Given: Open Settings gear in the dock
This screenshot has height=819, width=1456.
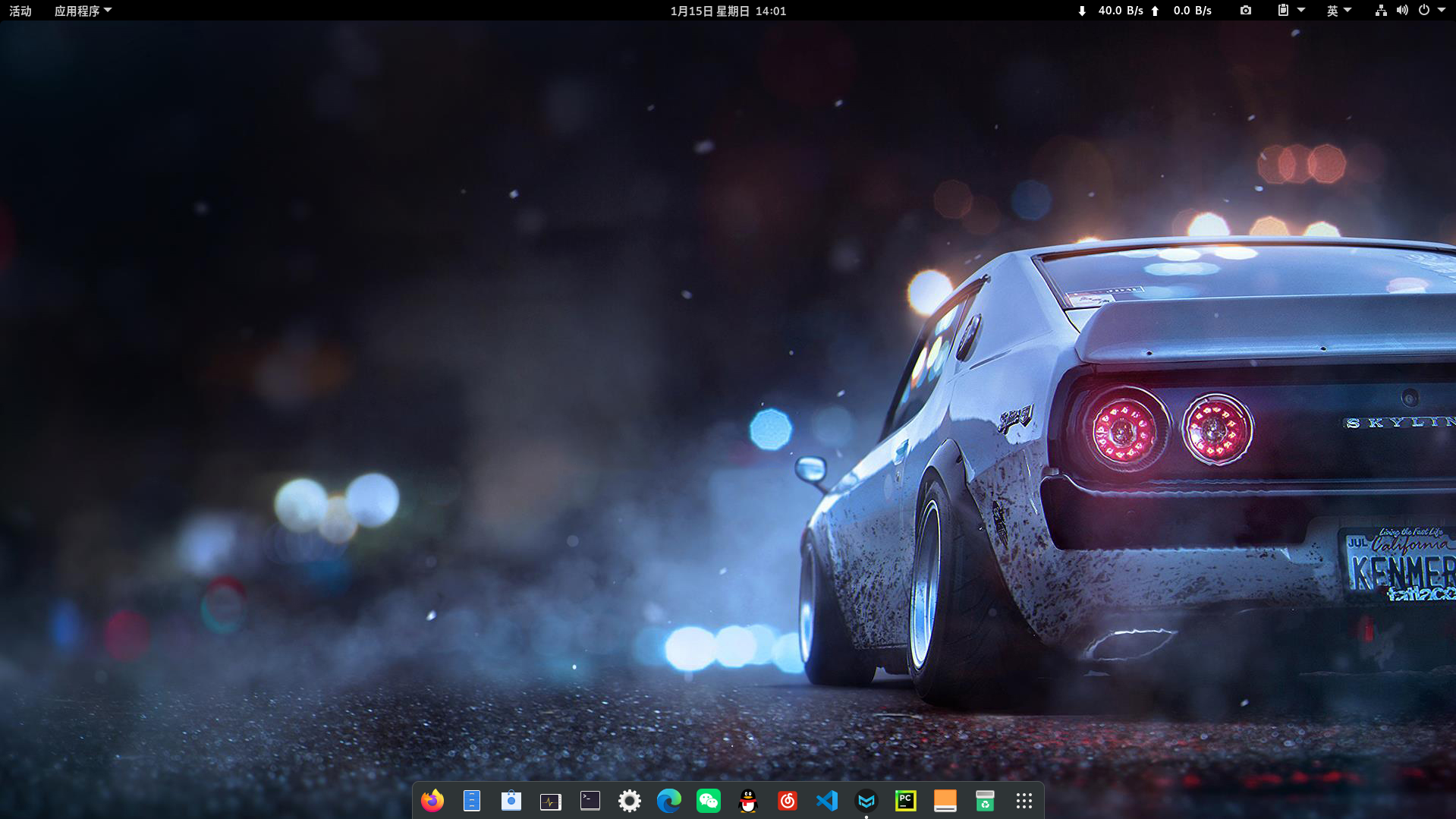Looking at the screenshot, I should (x=630, y=801).
